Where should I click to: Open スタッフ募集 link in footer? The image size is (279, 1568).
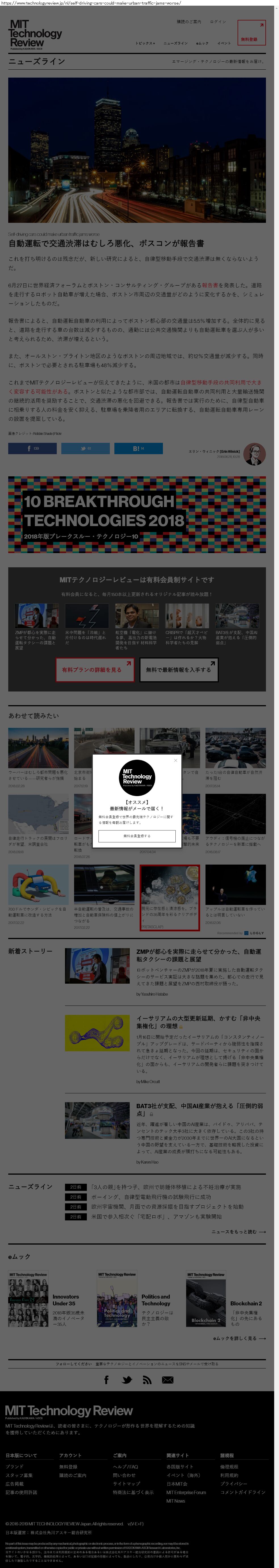coord(19,1475)
